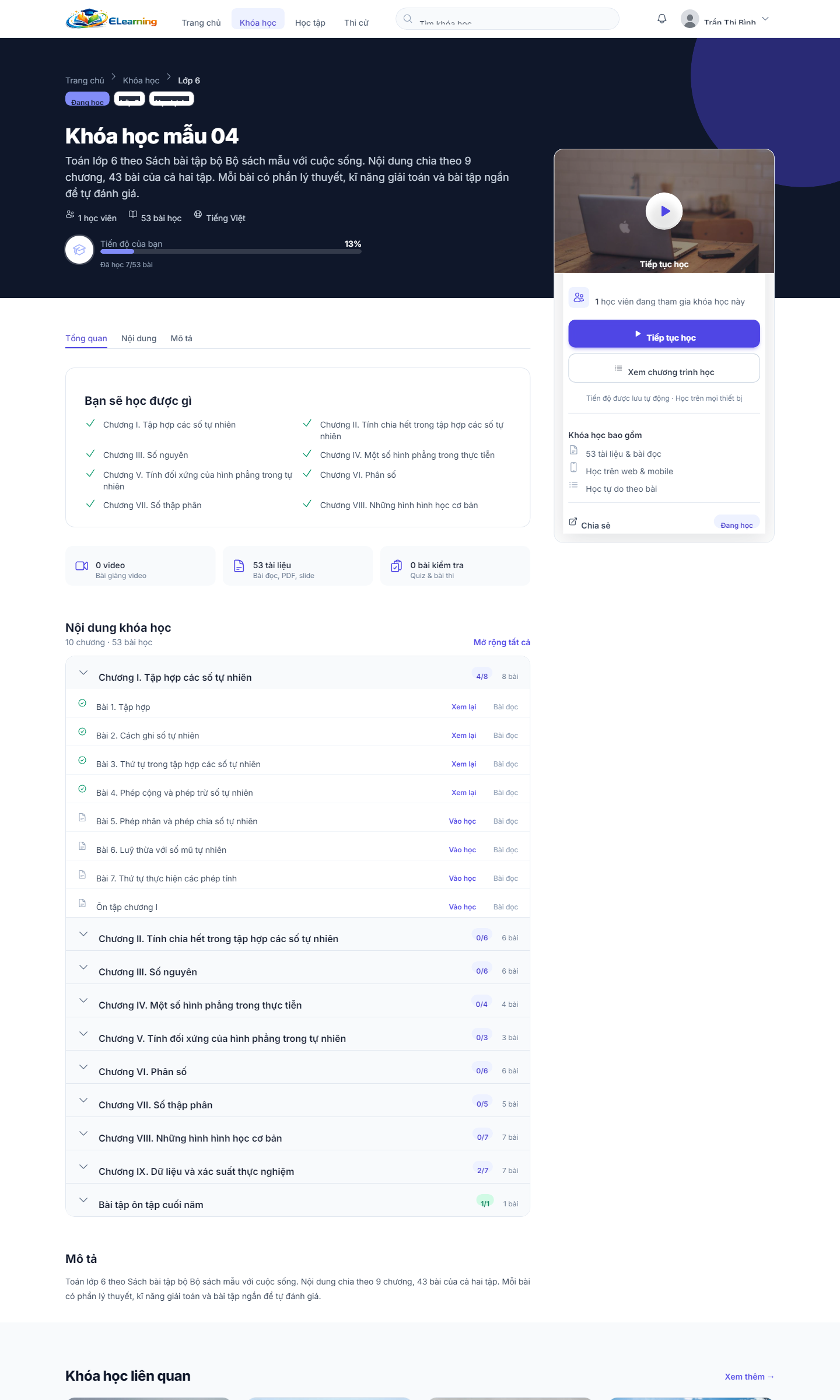Click Vào học for Bài 7

point(463,878)
